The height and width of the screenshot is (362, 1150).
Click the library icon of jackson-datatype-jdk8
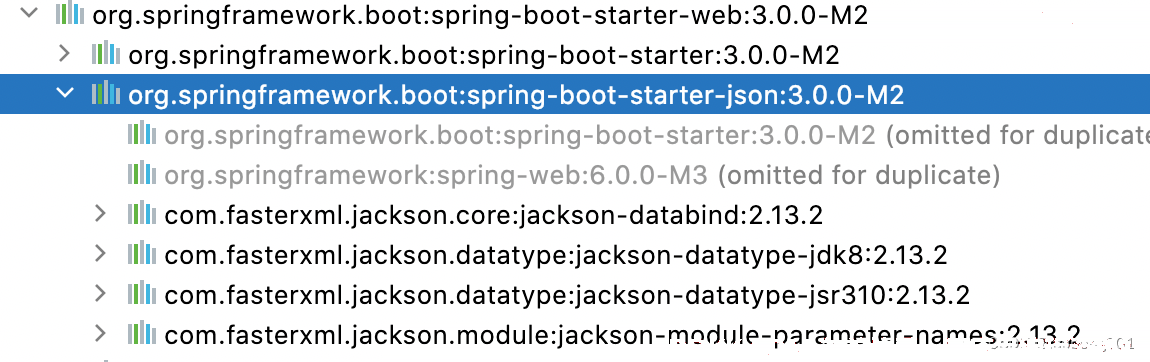tap(142, 254)
